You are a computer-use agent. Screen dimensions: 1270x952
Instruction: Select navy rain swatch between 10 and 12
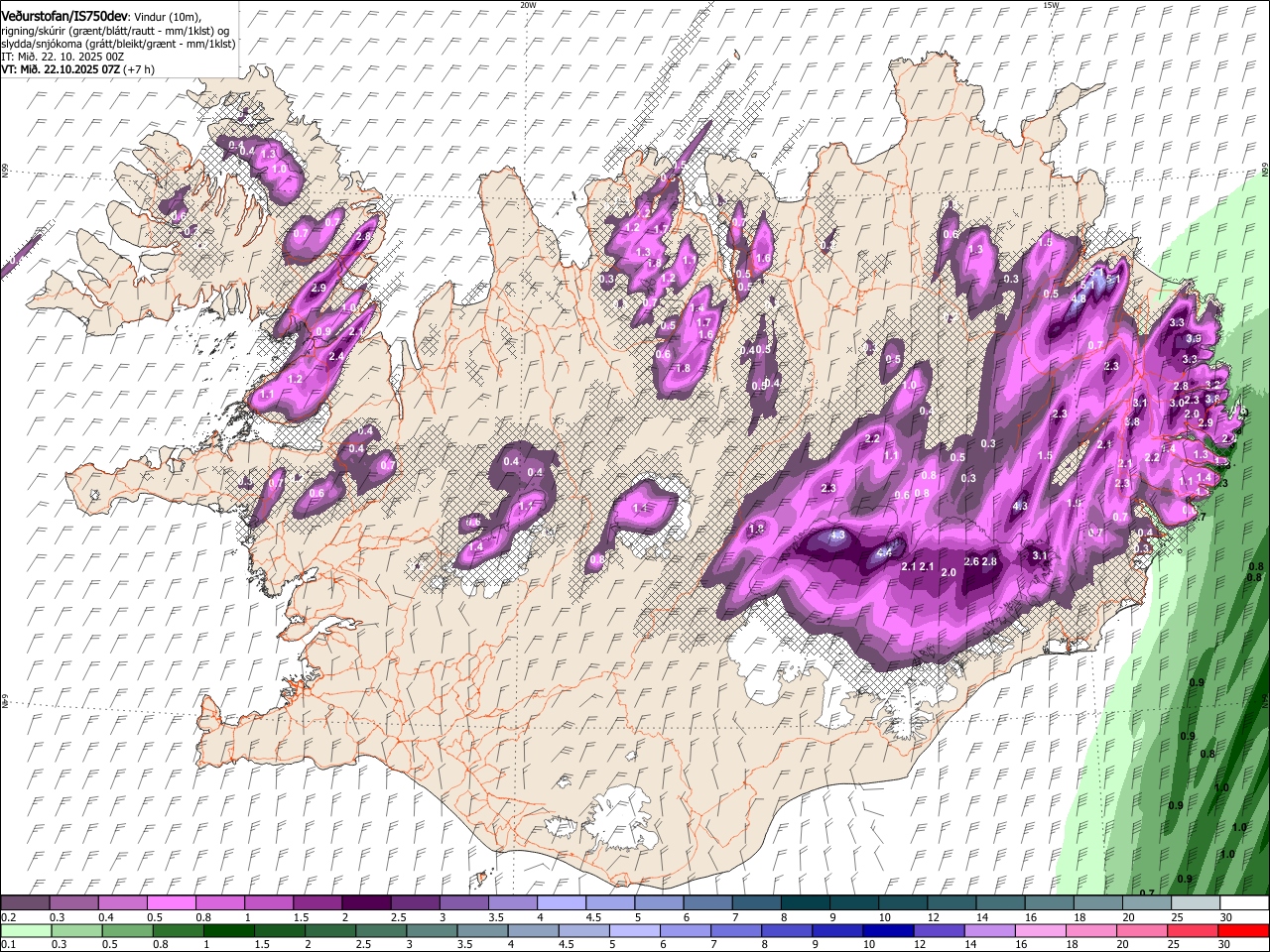(889, 930)
